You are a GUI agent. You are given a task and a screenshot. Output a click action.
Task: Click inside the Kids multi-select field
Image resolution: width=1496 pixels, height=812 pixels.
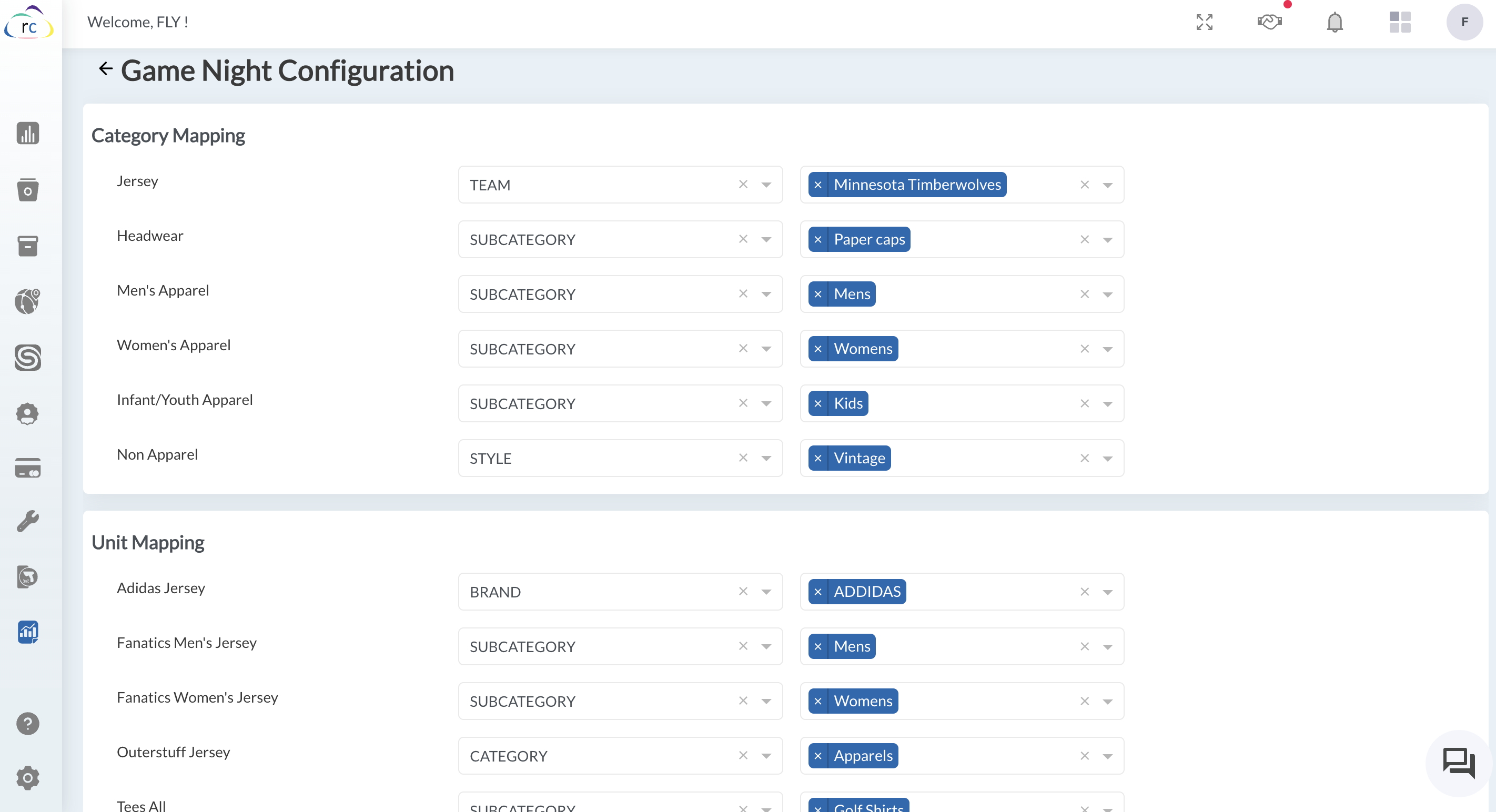pos(962,403)
